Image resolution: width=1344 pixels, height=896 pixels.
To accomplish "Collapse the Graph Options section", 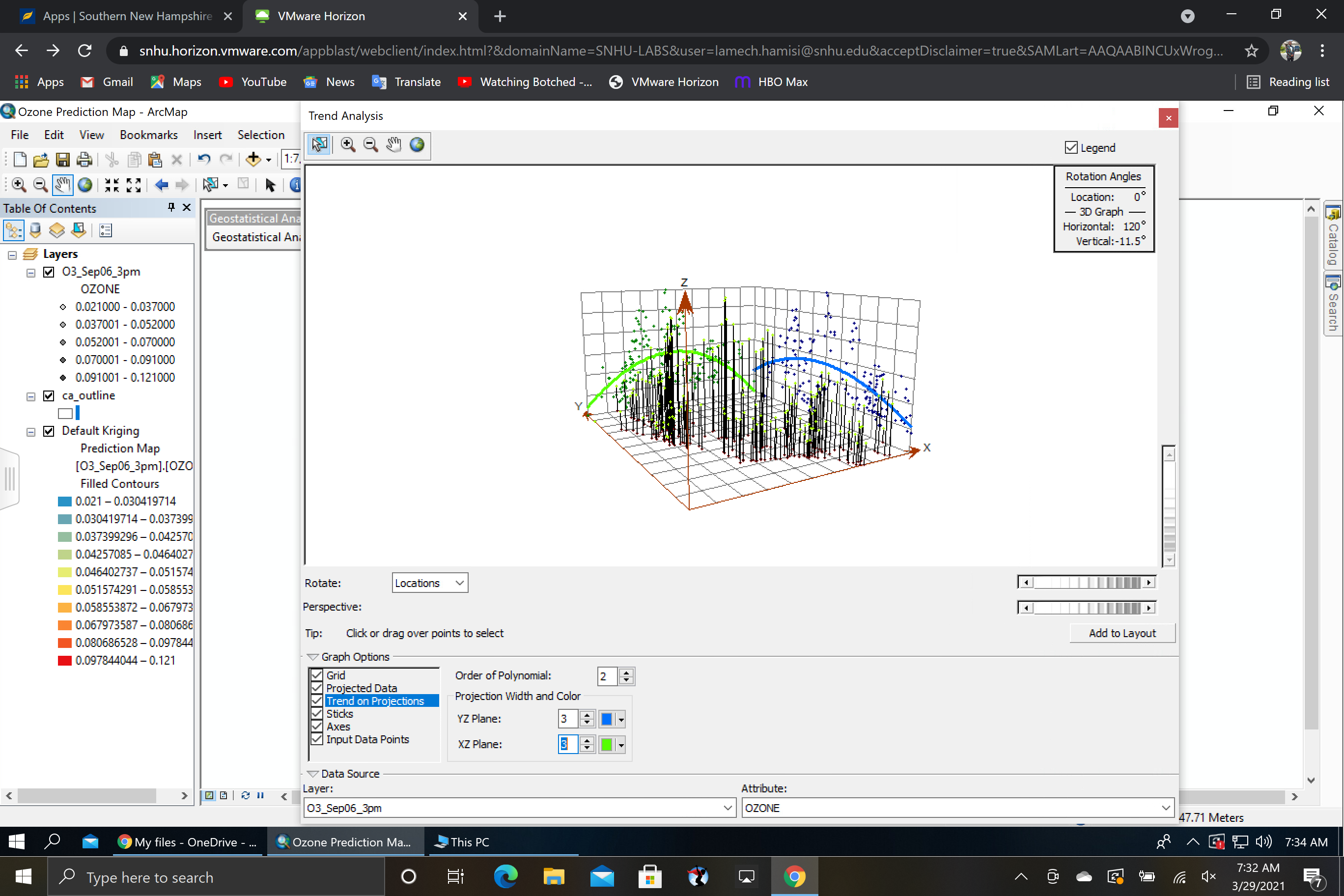I will (x=312, y=657).
